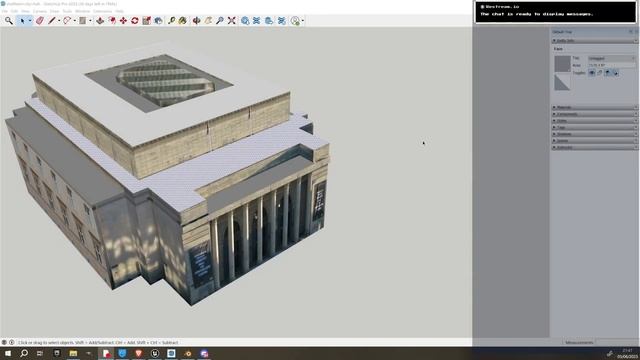This screenshot has width=640, height=360.
Task: Open the user account dropdown arrow
Action: (302, 21)
